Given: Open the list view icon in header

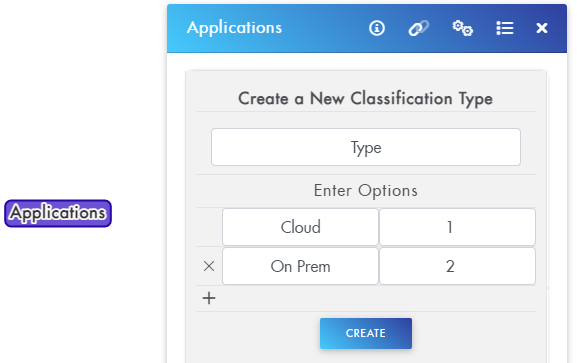Looking at the screenshot, I should pyautogui.click(x=505, y=28).
